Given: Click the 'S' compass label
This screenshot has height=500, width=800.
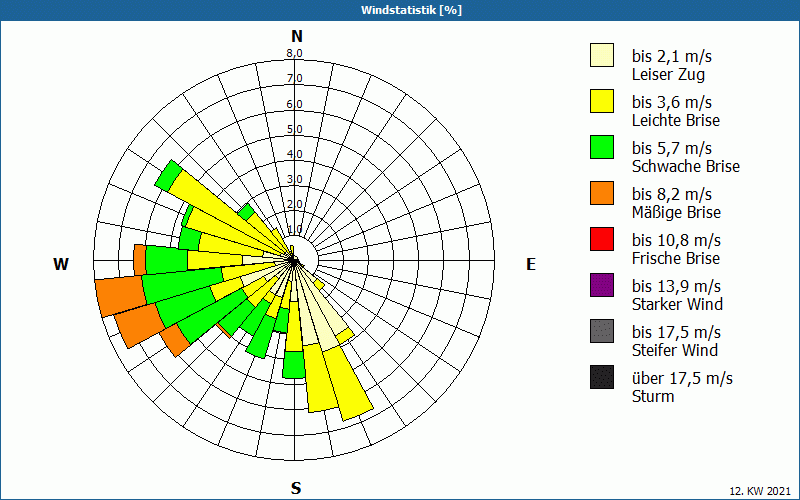Looking at the screenshot, I should point(296,488).
